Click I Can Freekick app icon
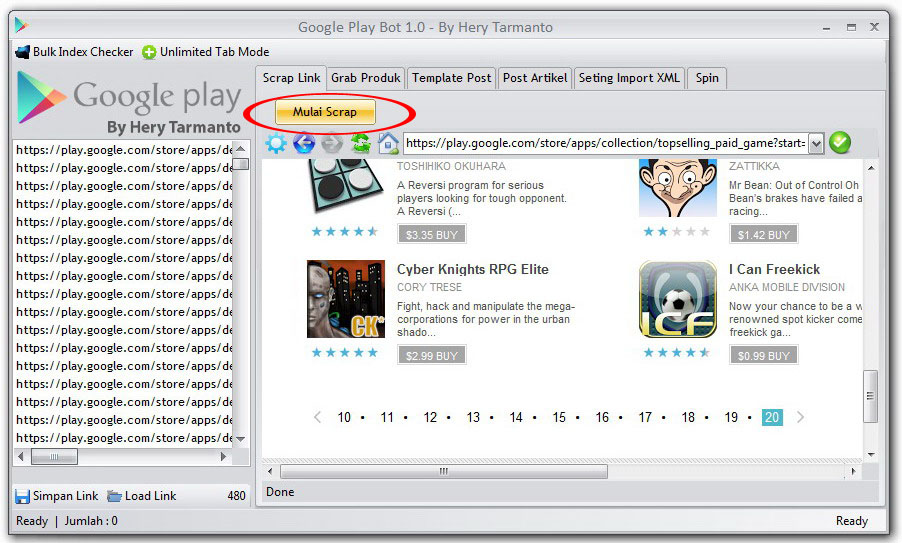 point(678,299)
